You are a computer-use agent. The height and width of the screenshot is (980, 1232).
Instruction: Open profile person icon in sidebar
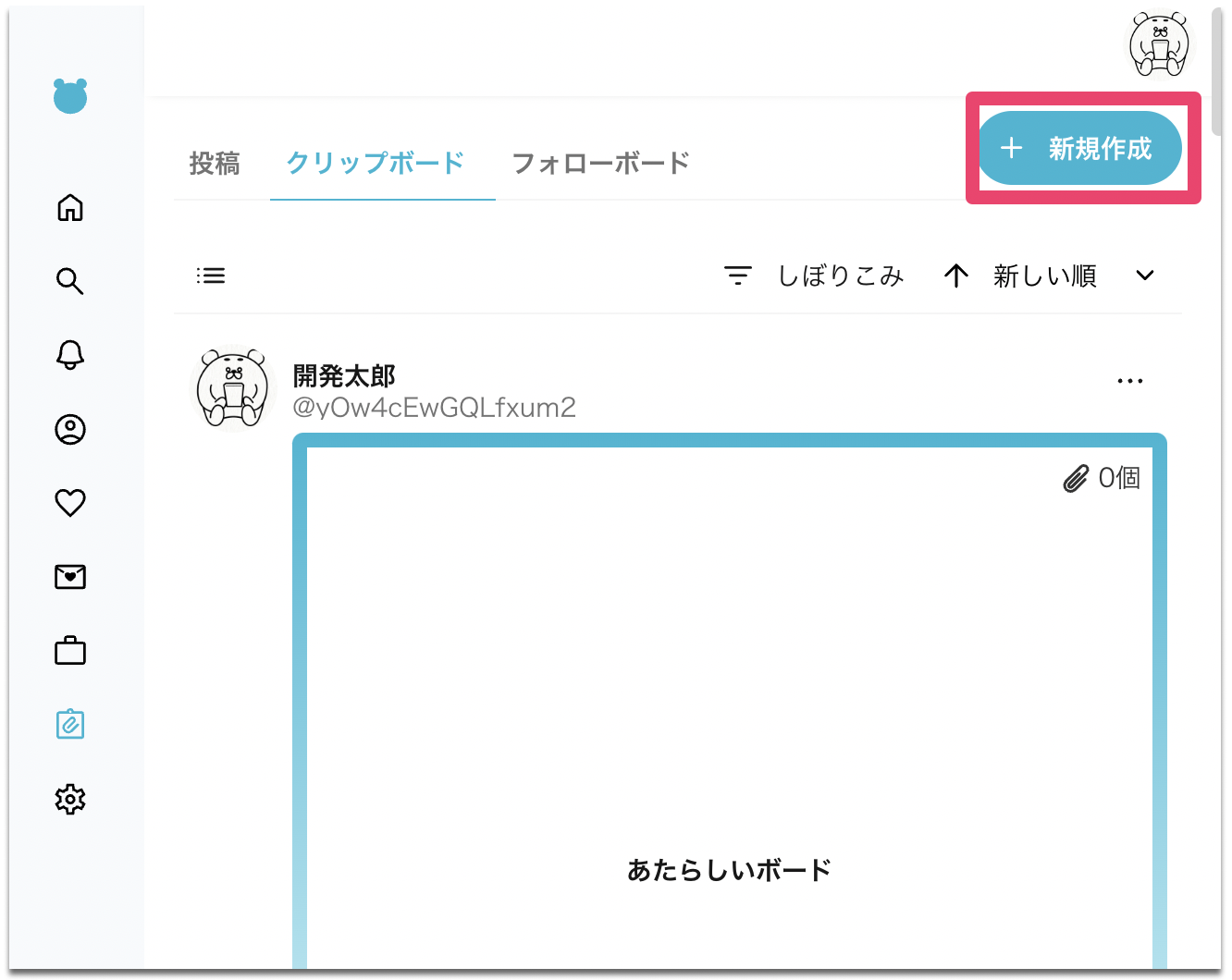70,429
